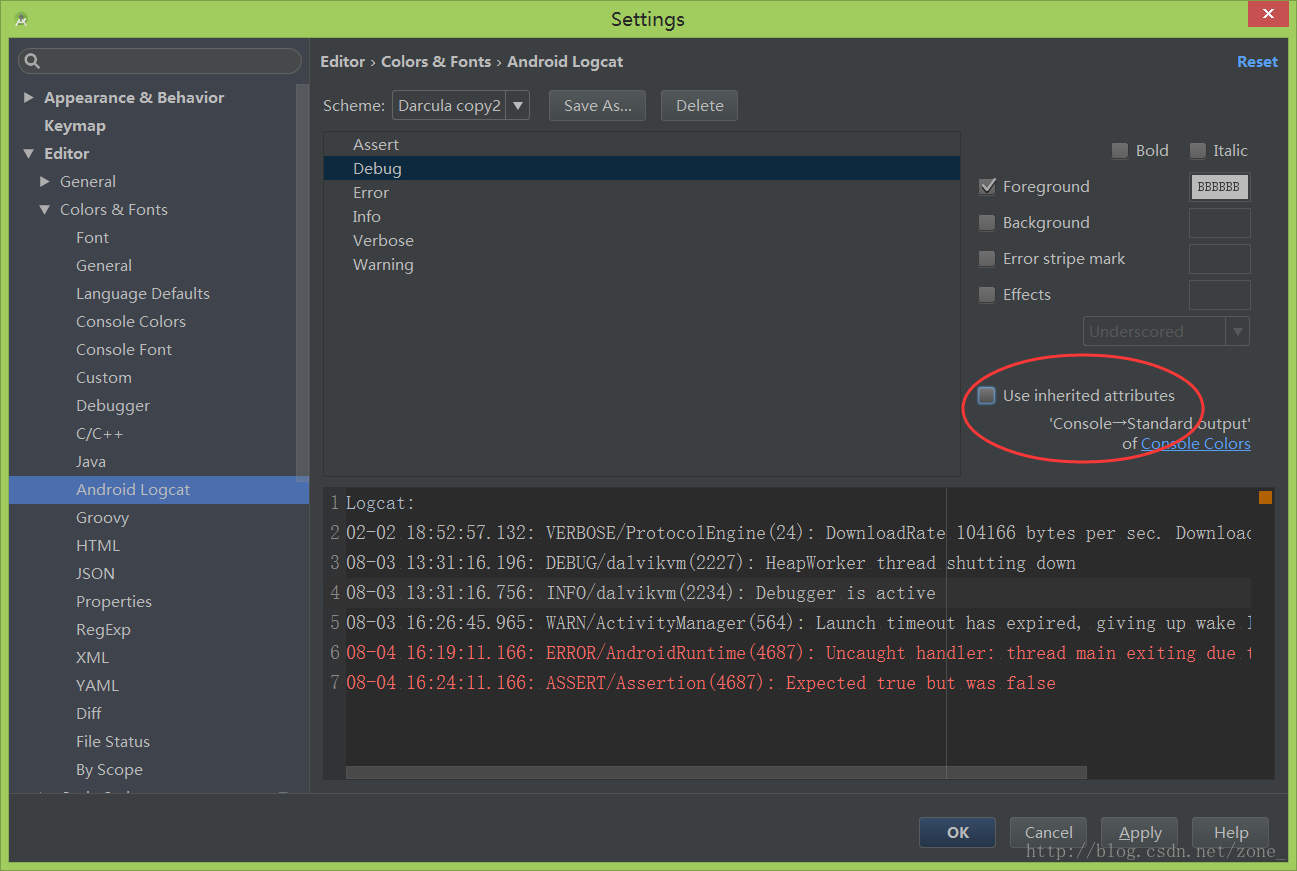The image size is (1297, 871).
Task: Enable the Effects checkbox
Action: 987,295
